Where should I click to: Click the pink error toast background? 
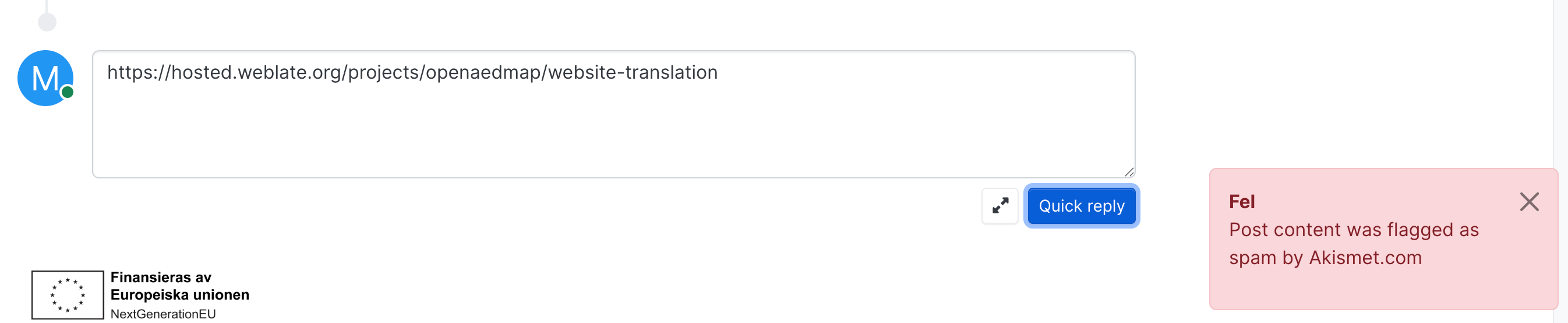click(x=1382, y=290)
